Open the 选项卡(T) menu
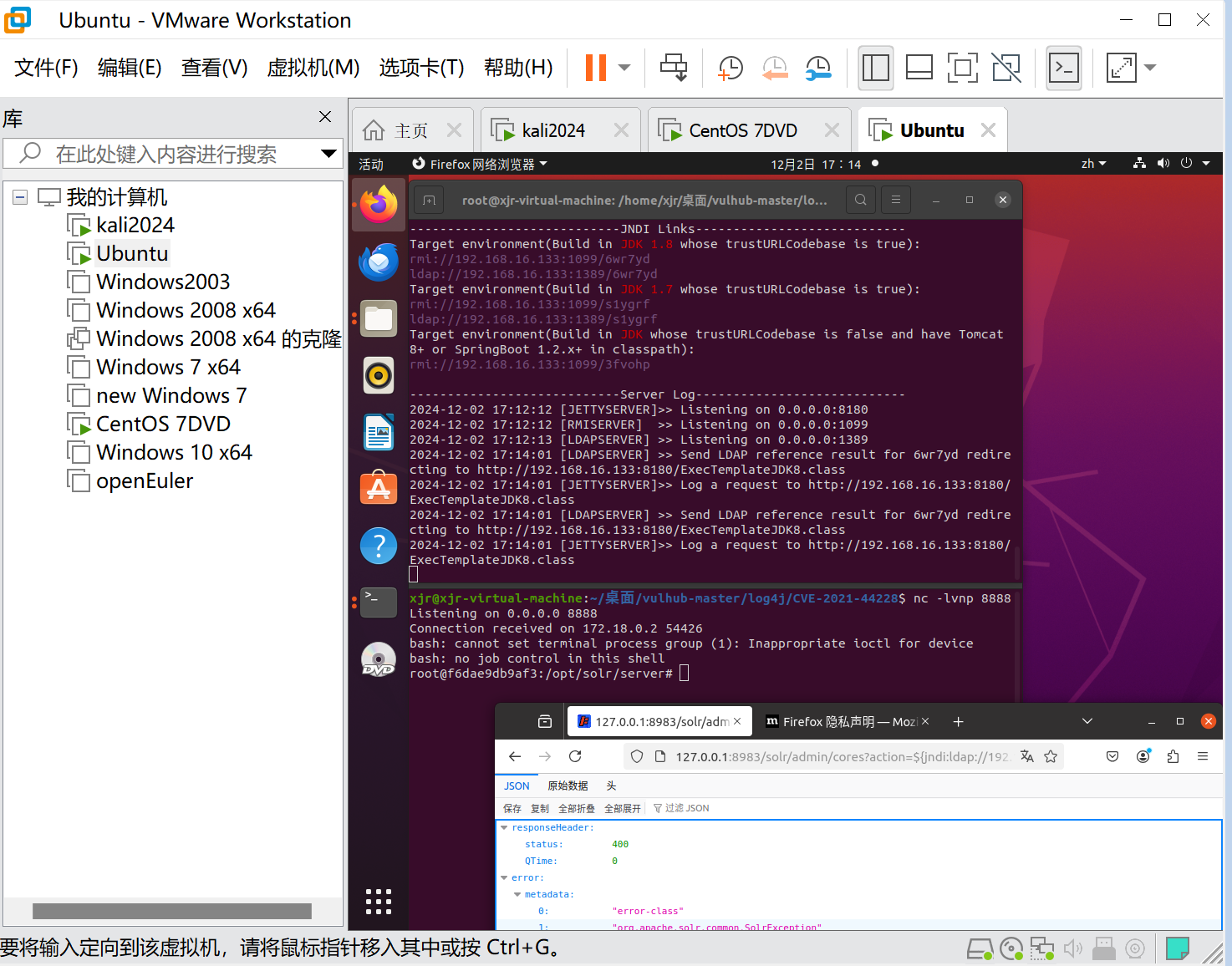Viewport: 1232px width, 966px height. pos(421,68)
